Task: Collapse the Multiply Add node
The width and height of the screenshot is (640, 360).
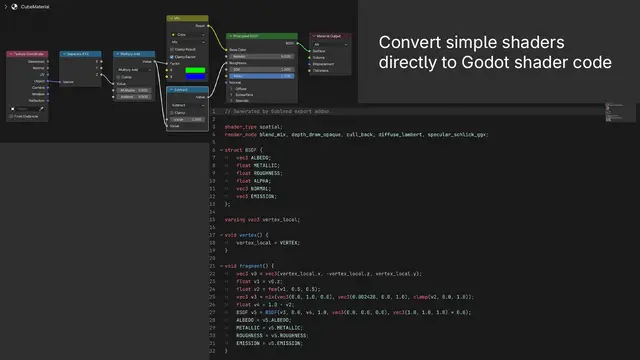Action: coord(118,54)
